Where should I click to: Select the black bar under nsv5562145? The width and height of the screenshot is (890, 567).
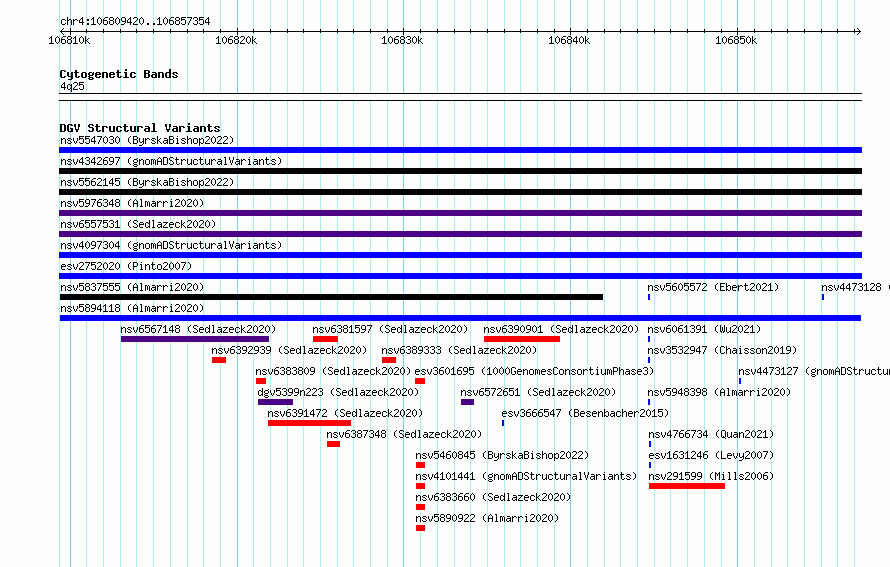click(460, 192)
